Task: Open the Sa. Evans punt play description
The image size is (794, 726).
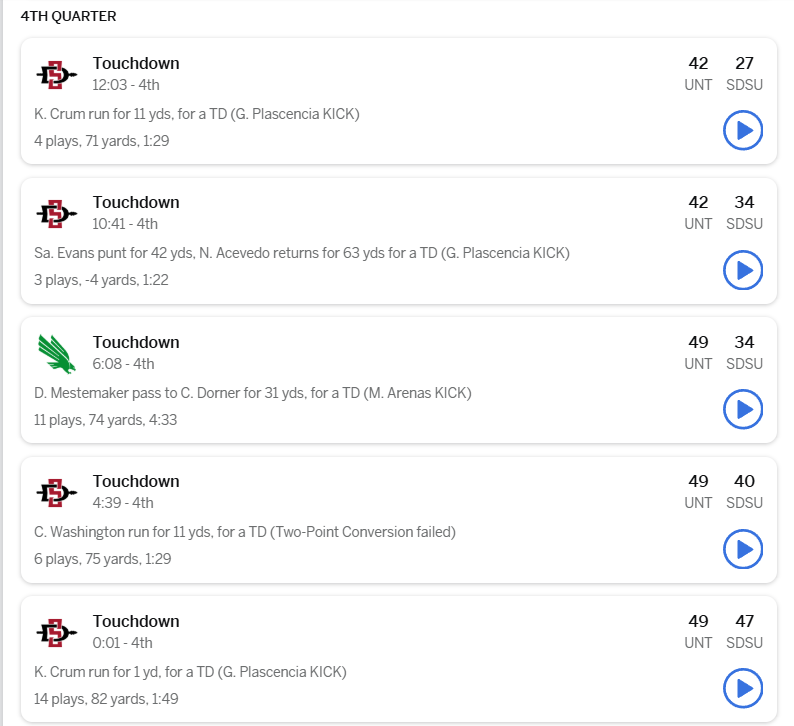Action: click(x=301, y=254)
